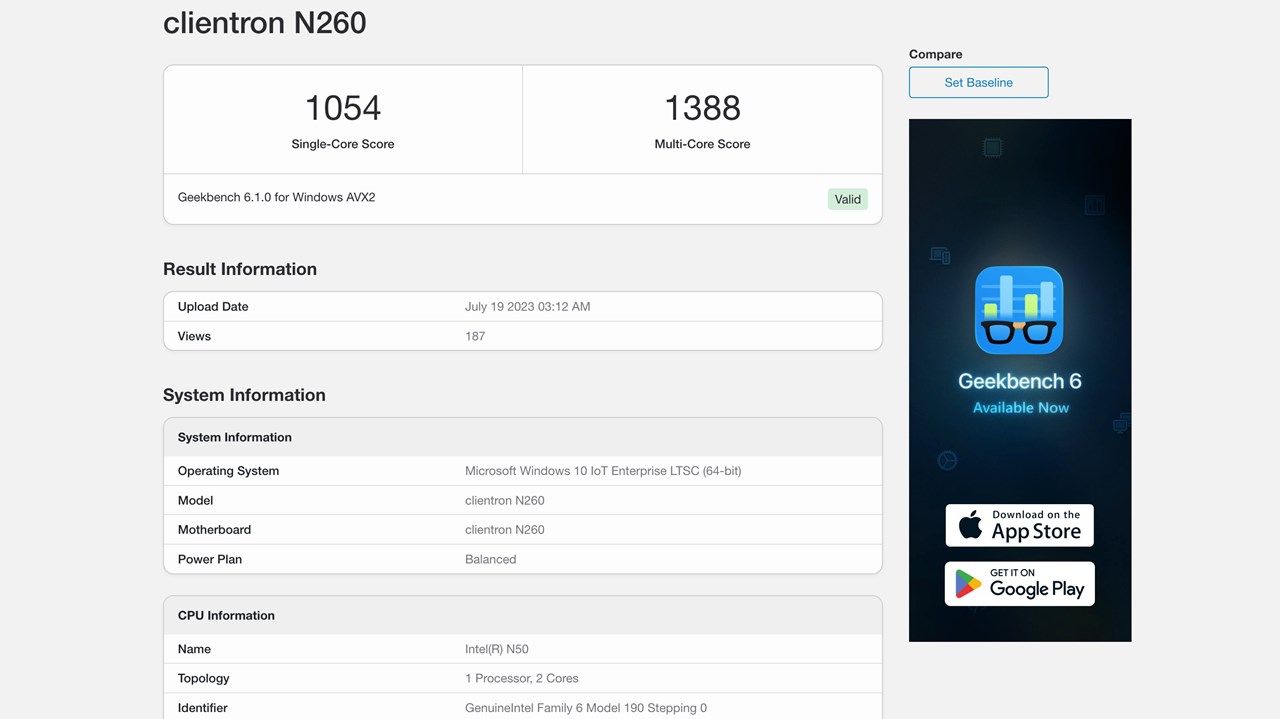Click the CPU Information section header
The image size is (1280, 719).
225,615
